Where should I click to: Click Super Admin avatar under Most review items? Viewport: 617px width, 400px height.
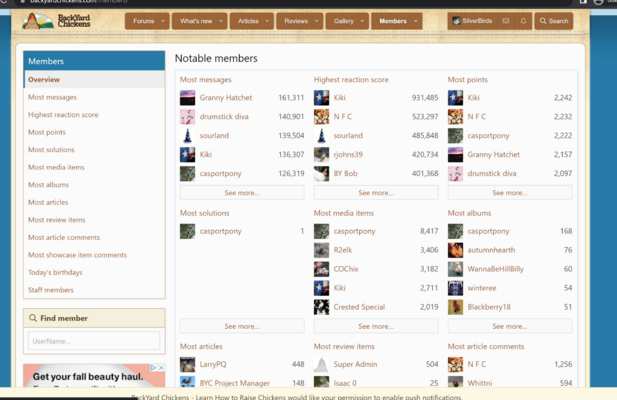coord(321,364)
